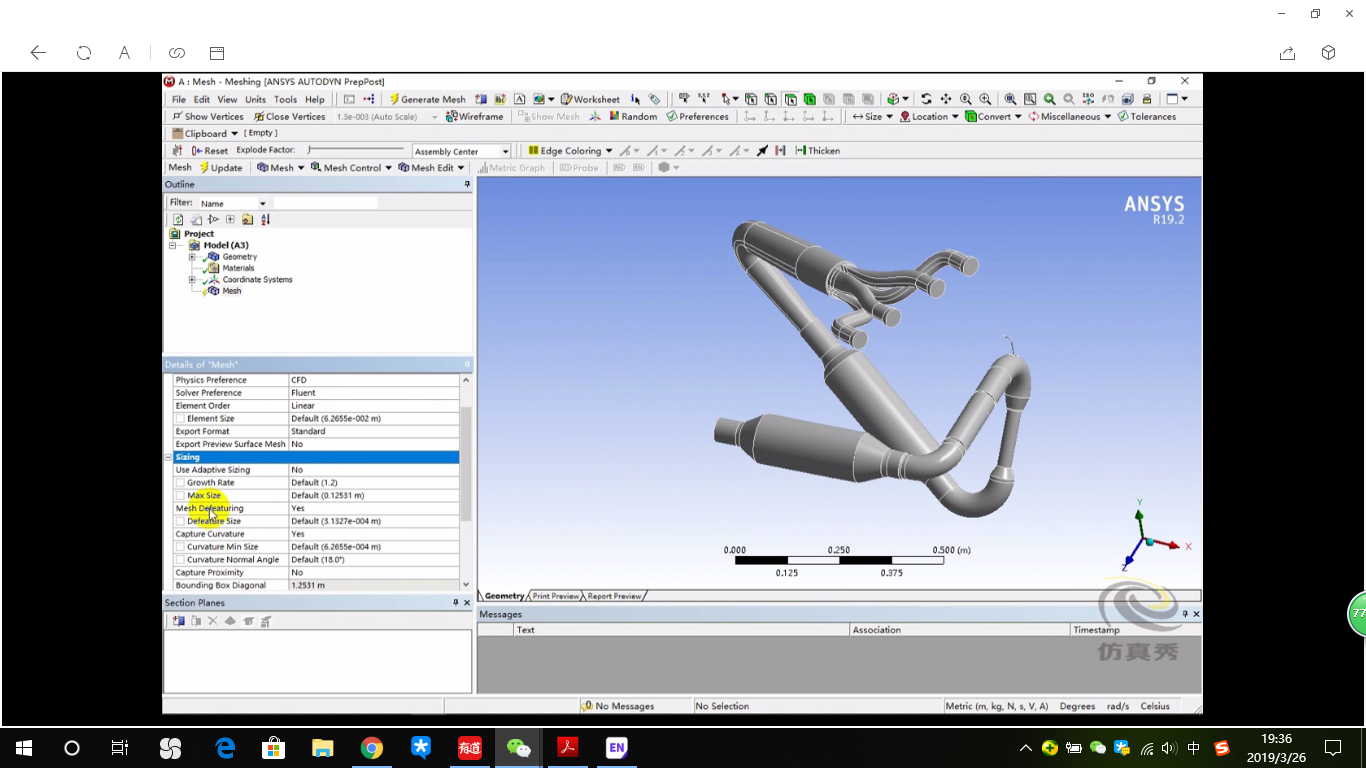Open the View menu
Screen dimensions: 1366x768
click(x=228, y=100)
